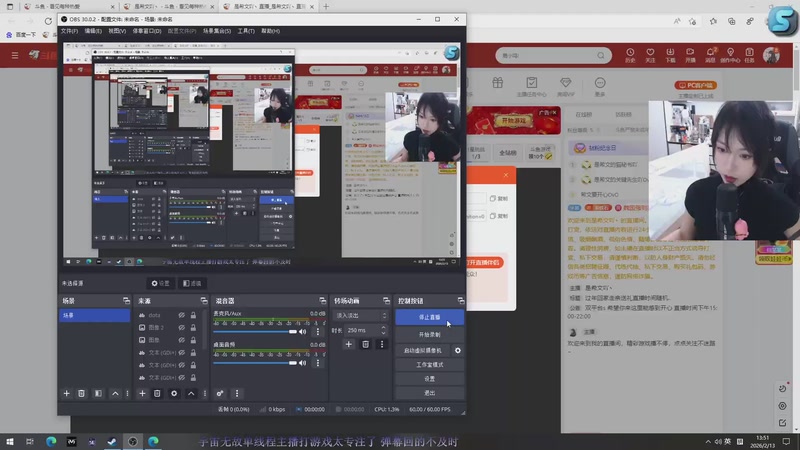Click the browser search box in Douyu page

pyautogui.click(x=553, y=55)
